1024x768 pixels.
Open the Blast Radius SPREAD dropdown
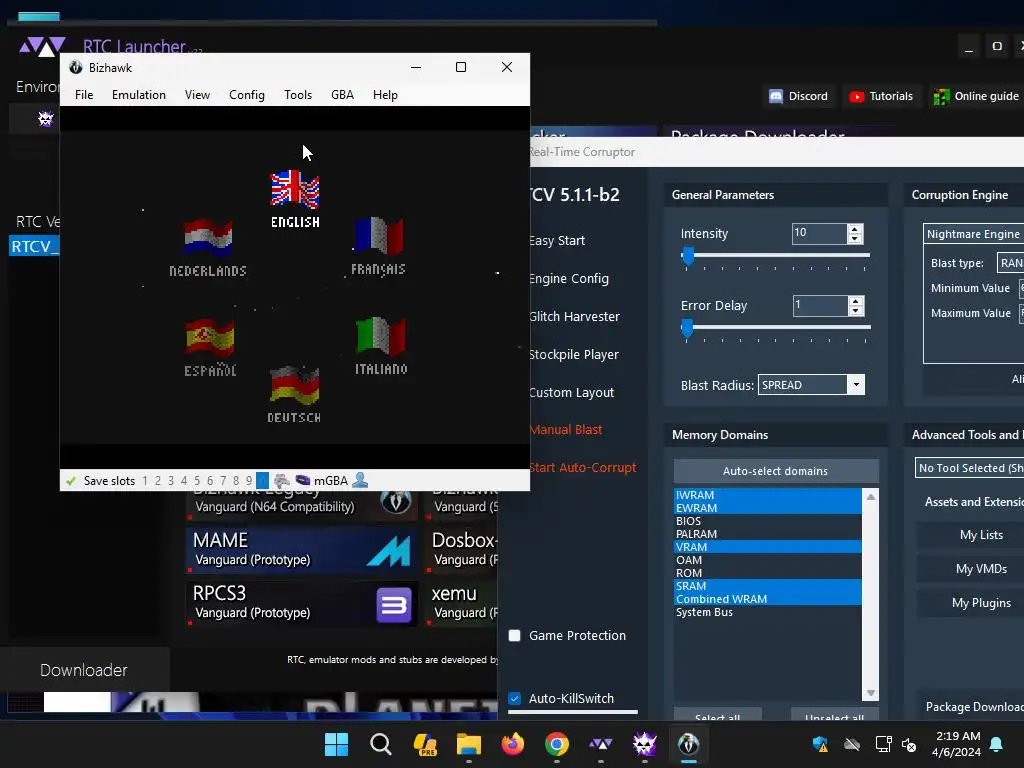856,385
